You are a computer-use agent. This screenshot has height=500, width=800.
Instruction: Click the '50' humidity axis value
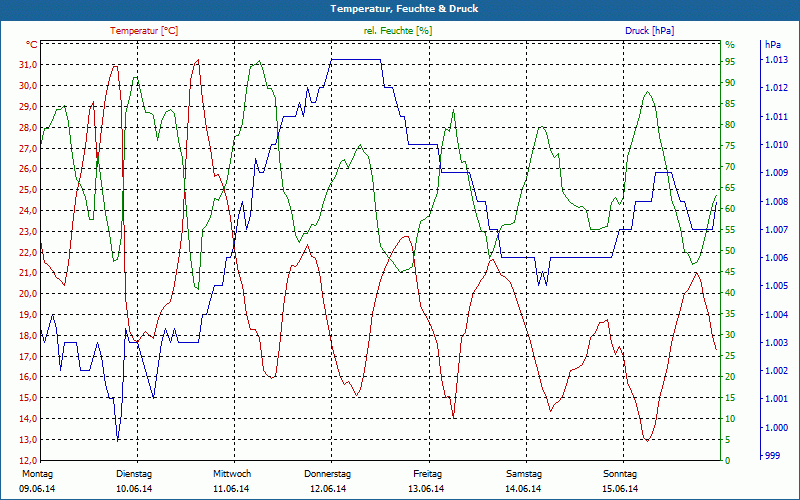730,251
